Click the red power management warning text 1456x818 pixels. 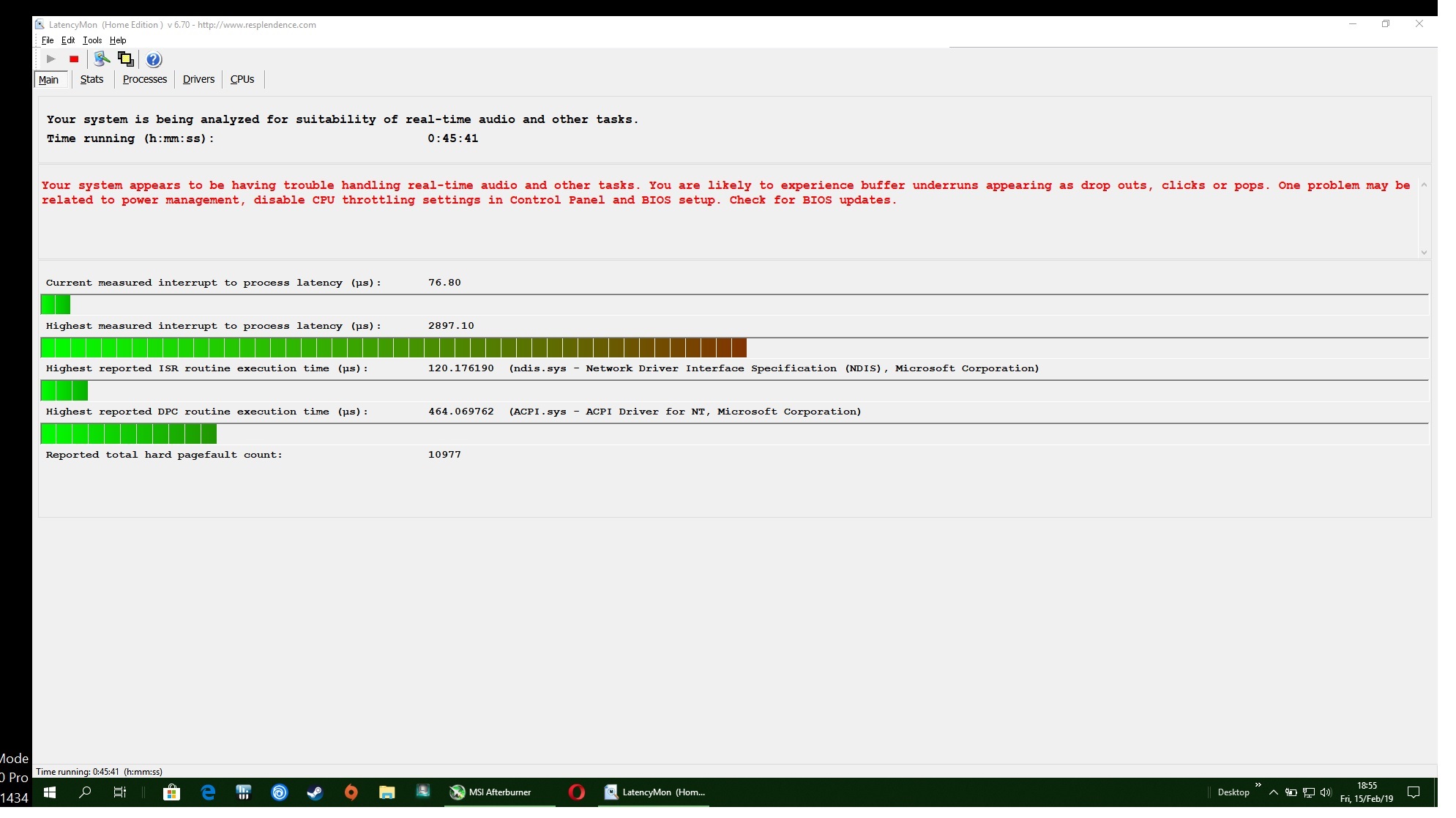[x=725, y=193]
